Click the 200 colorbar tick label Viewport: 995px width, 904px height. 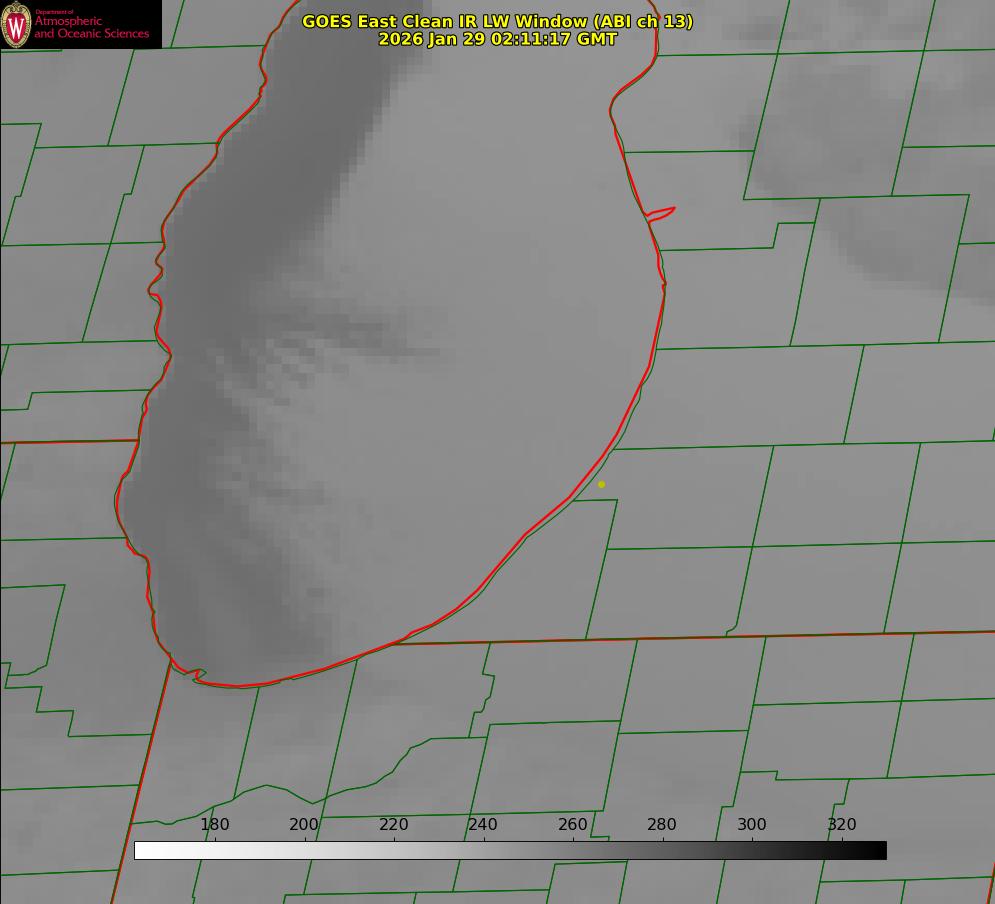(304, 825)
